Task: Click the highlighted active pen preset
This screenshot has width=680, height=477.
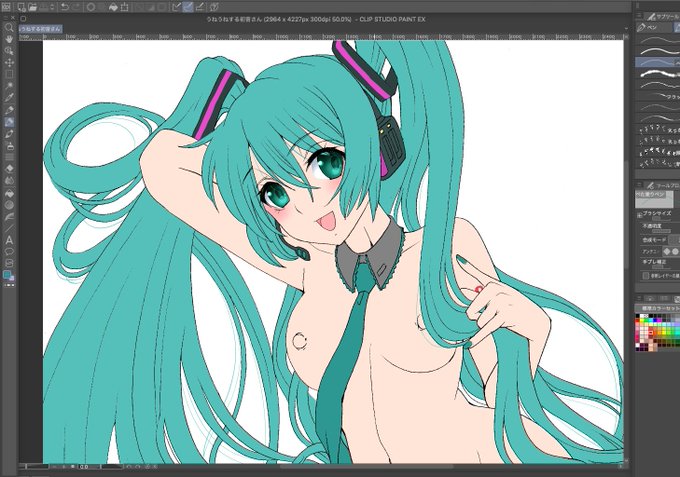Action: coord(657,63)
